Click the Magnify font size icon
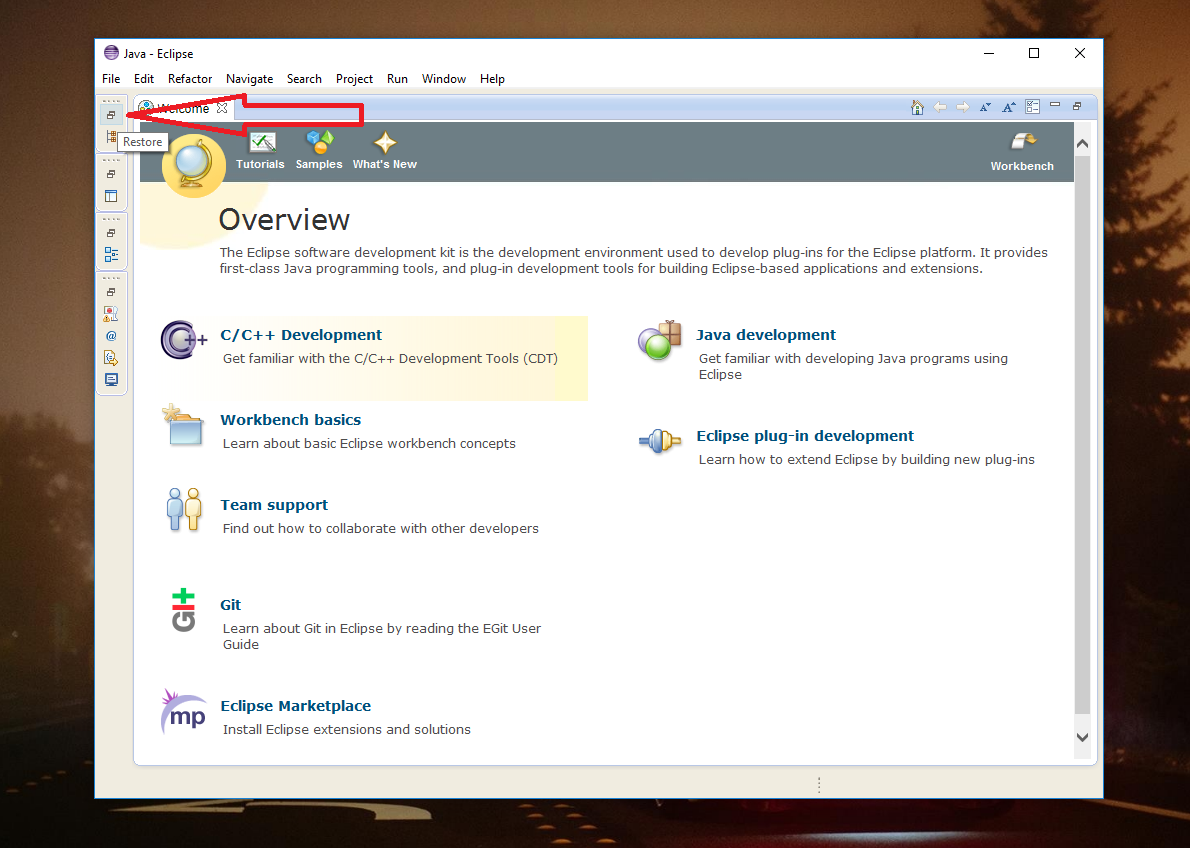Image resolution: width=1190 pixels, height=848 pixels. 1009,107
